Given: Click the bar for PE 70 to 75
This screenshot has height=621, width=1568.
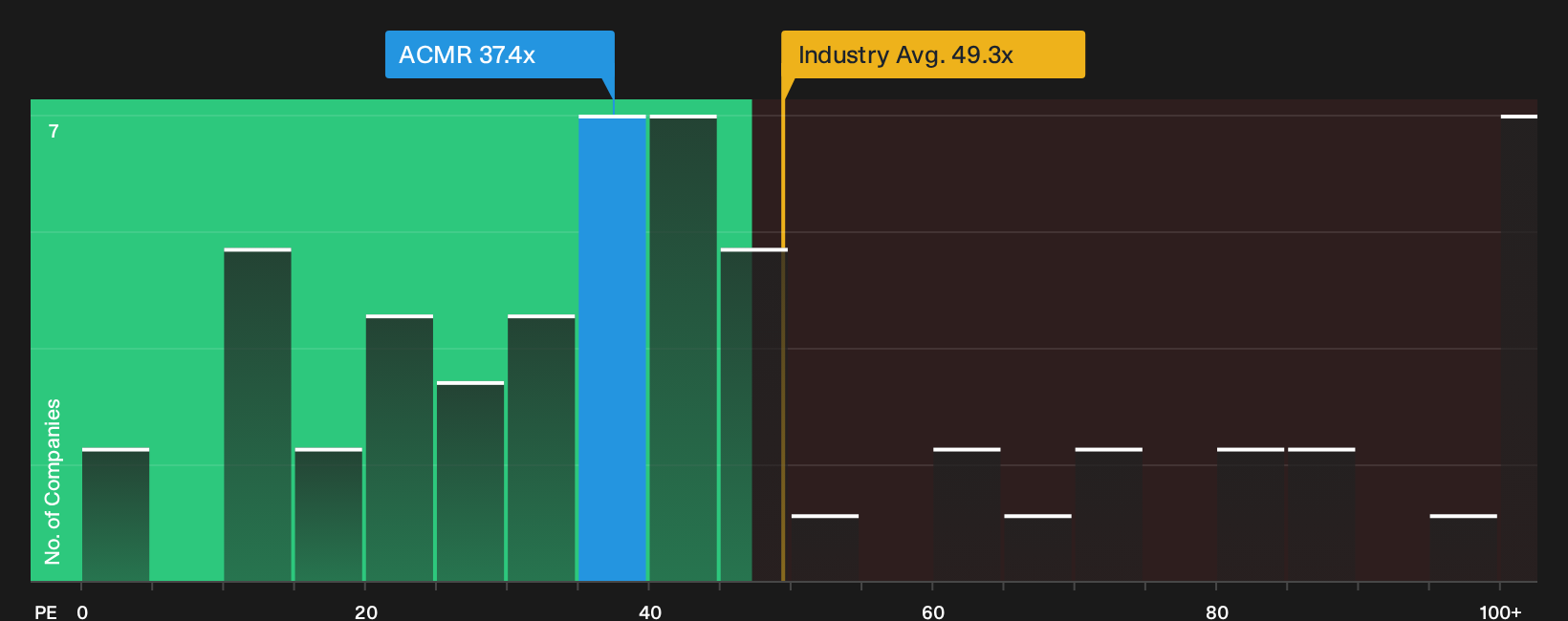Looking at the screenshot, I should point(1109,514).
